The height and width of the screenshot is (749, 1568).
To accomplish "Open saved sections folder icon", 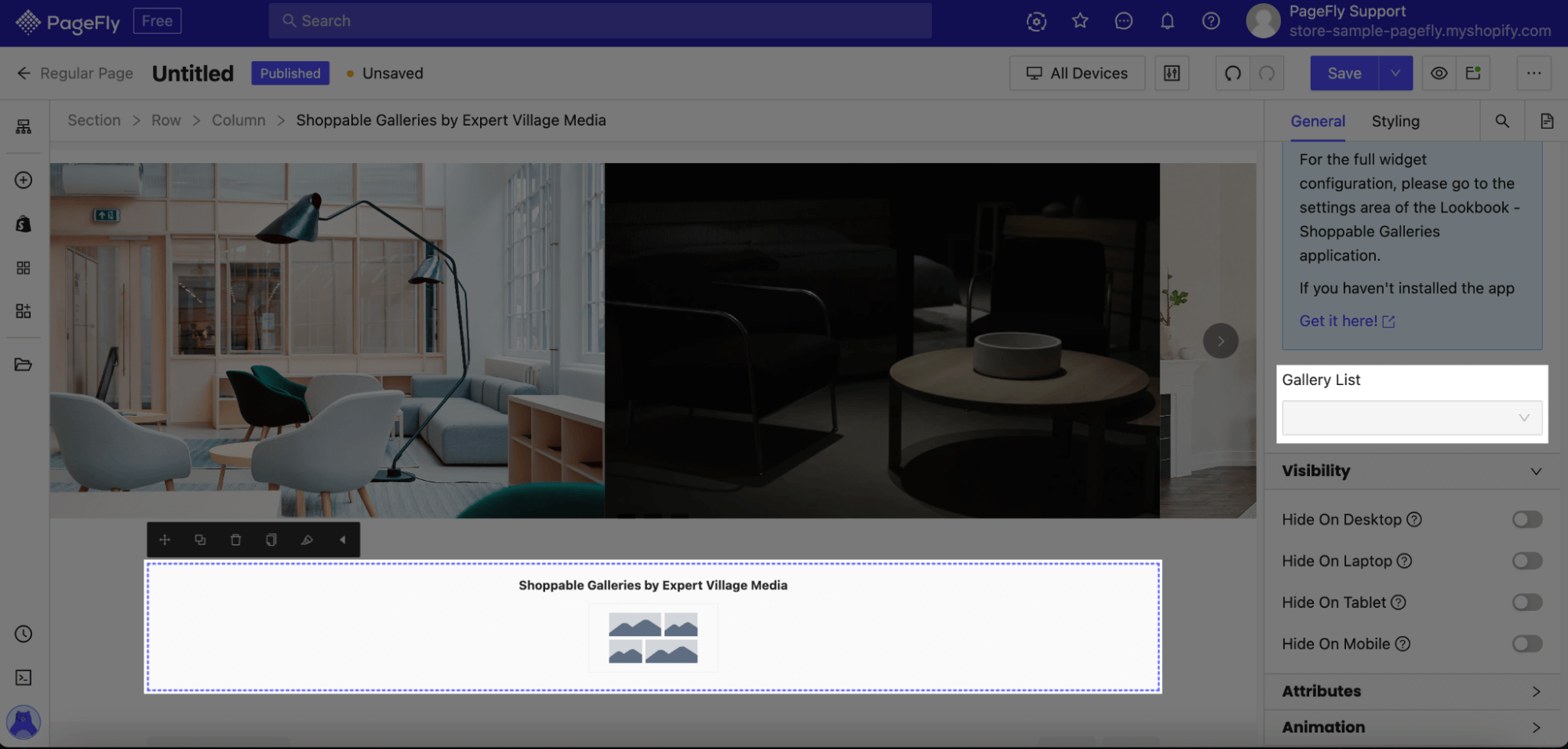I will tap(24, 365).
